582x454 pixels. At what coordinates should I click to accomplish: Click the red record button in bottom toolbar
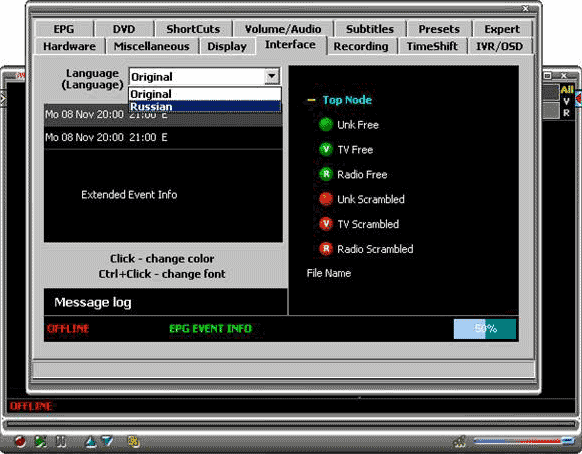20,441
